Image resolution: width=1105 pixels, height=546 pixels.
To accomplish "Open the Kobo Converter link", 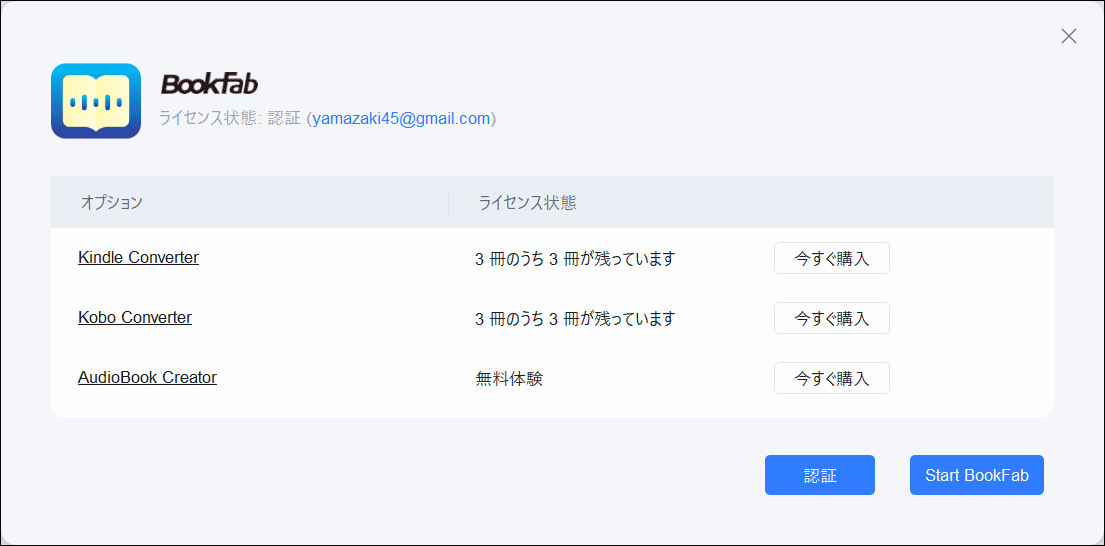I will pyautogui.click(x=135, y=317).
